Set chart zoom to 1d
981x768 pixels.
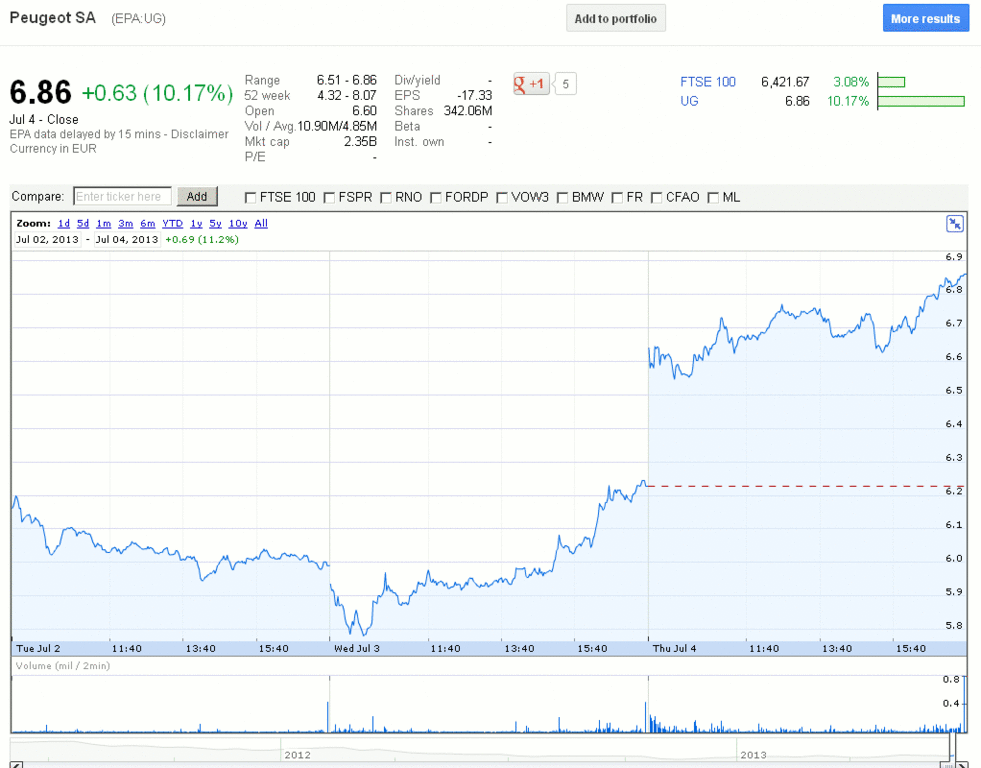pos(64,223)
